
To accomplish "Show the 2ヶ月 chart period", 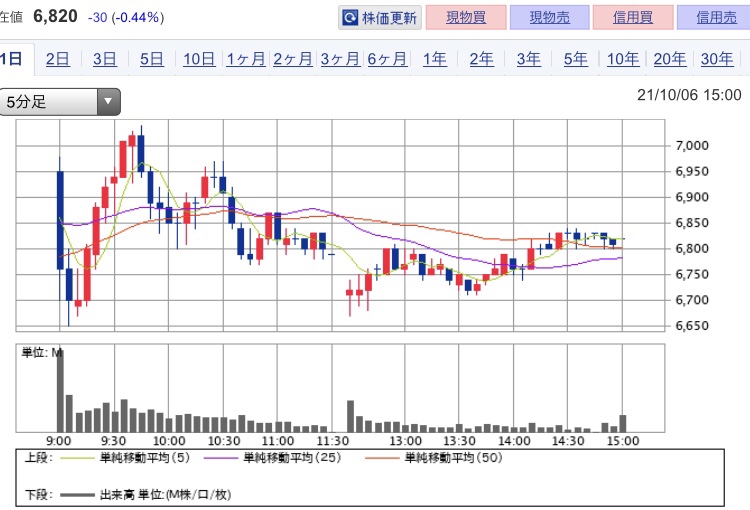I will (x=293, y=59).
